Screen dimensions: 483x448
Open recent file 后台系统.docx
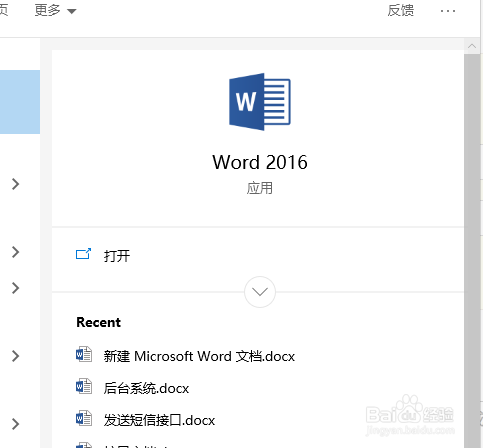(x=146, y=388)
